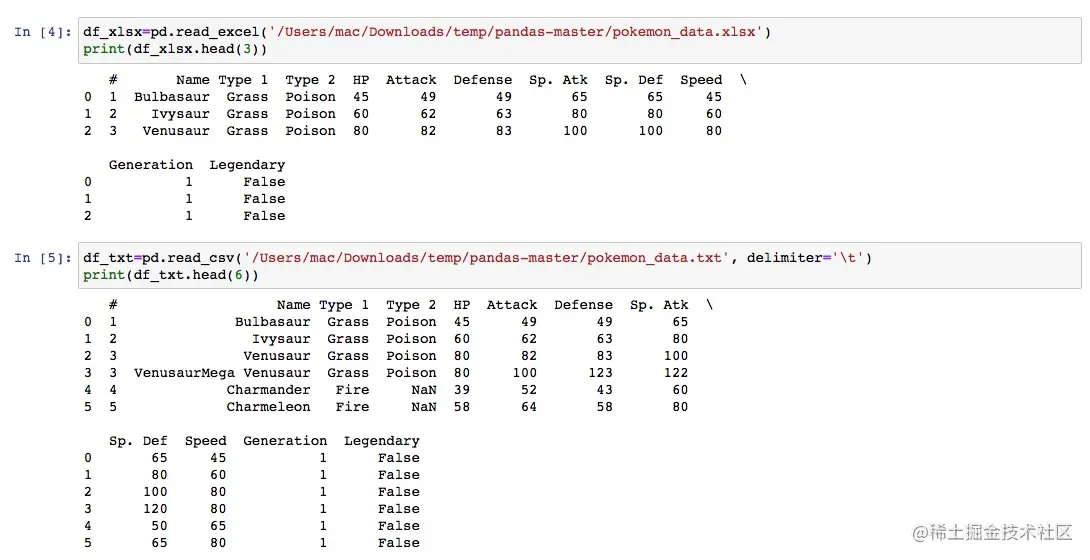Screen dimensions: 1090x560
Task: Click Speed header in the df_xlsx output
Action: [x=700, y=80]
